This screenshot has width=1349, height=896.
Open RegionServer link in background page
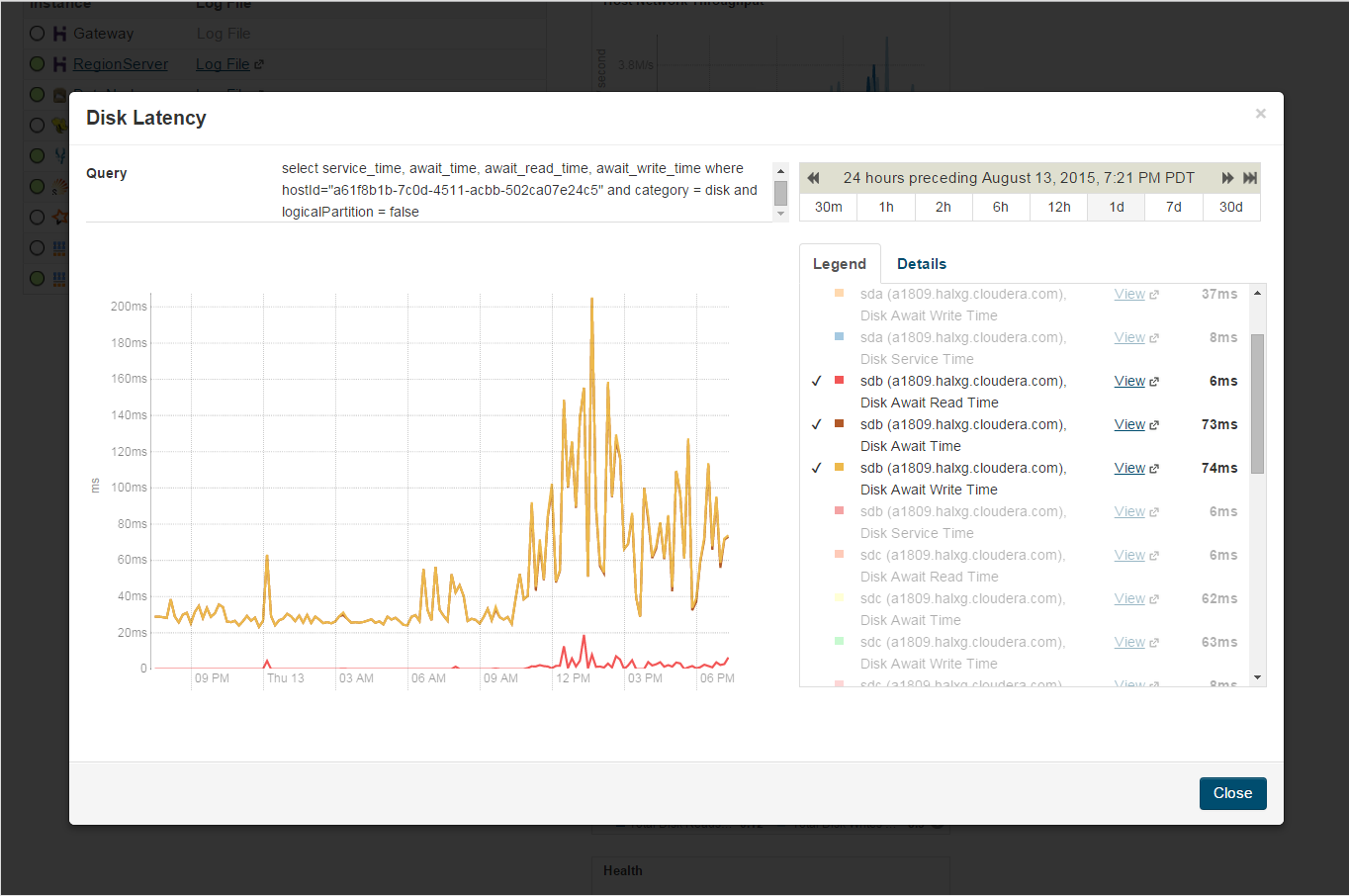(x=121, y=64)
